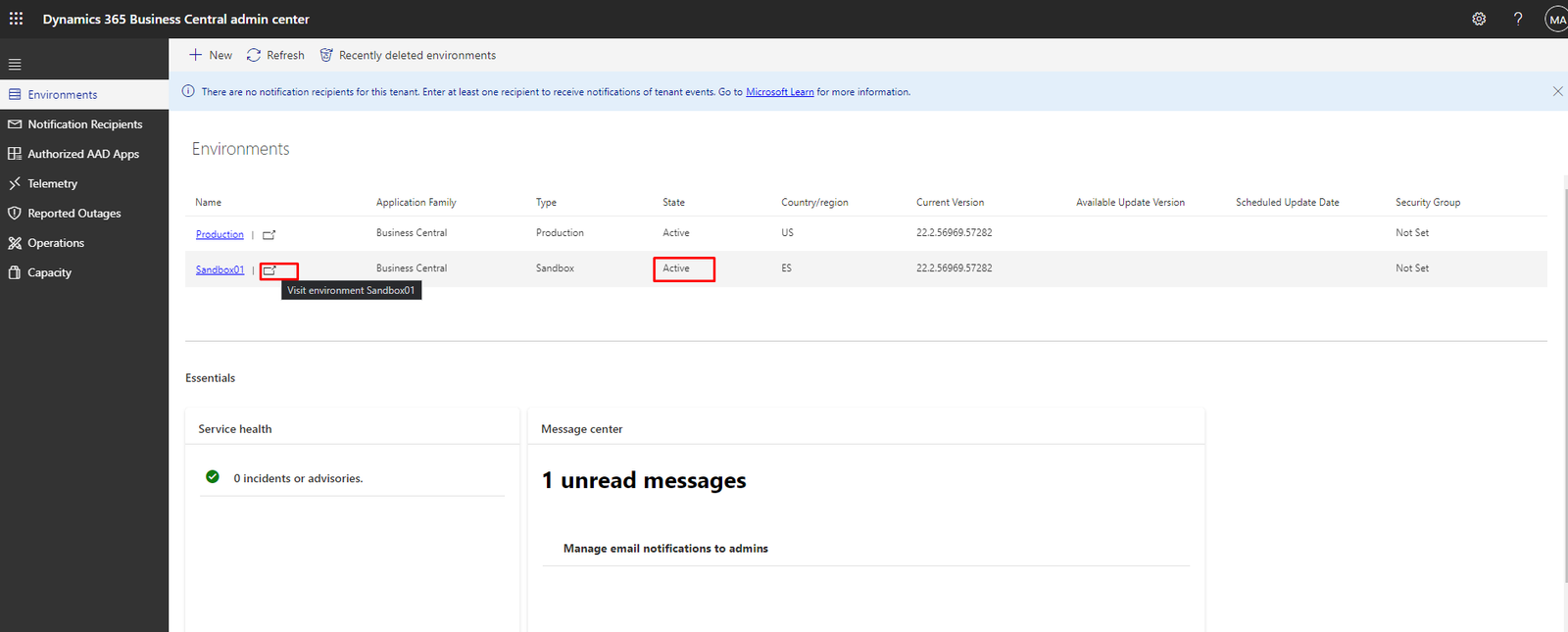1568x632 pixels.
Task: Sort by Type column header
Action: (546, 202)
